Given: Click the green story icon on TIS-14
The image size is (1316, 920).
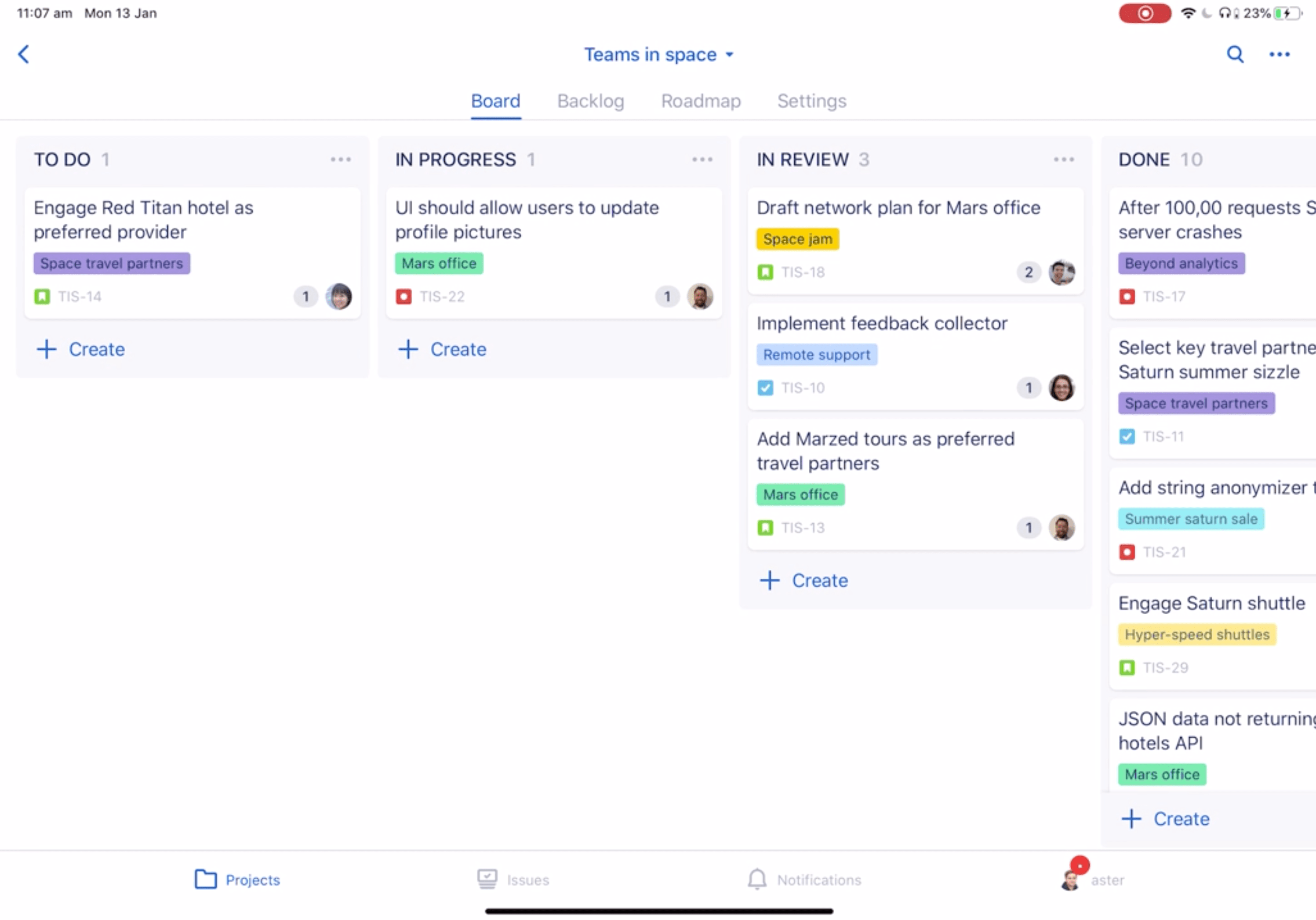Looking at the screenshot, I should coord(42,296).
